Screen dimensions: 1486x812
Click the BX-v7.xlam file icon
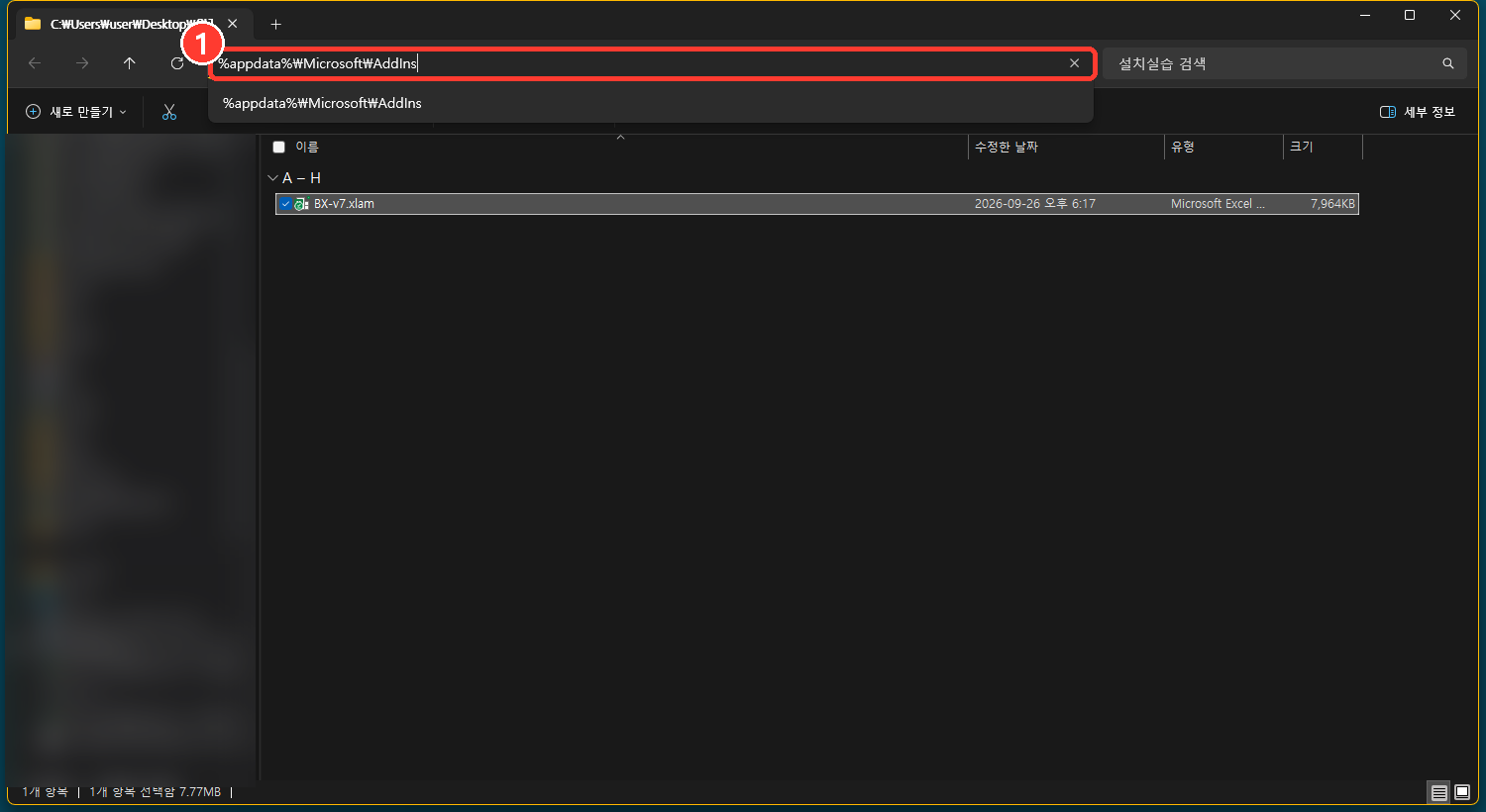point(302,204)
